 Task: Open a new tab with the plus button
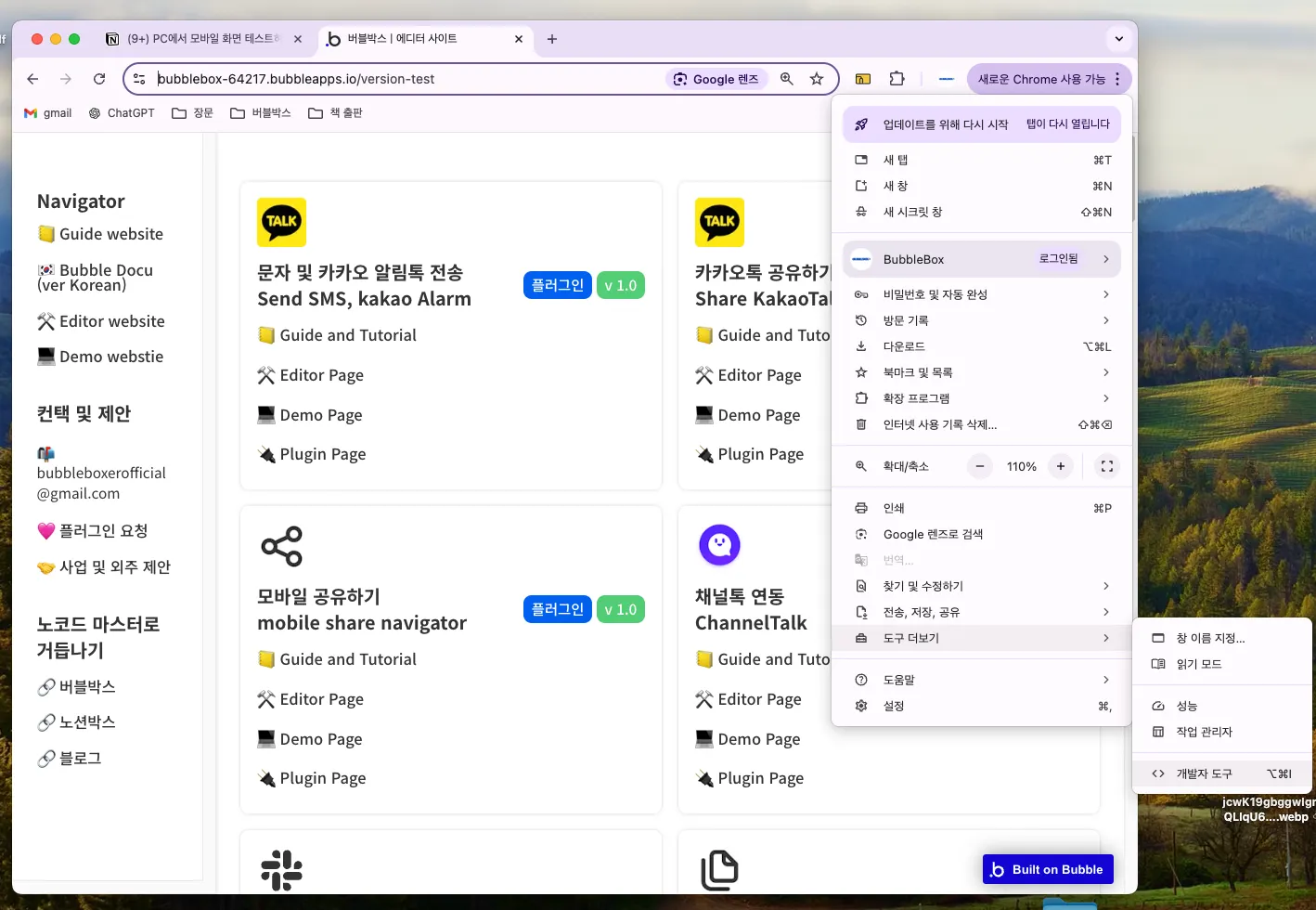552,39
